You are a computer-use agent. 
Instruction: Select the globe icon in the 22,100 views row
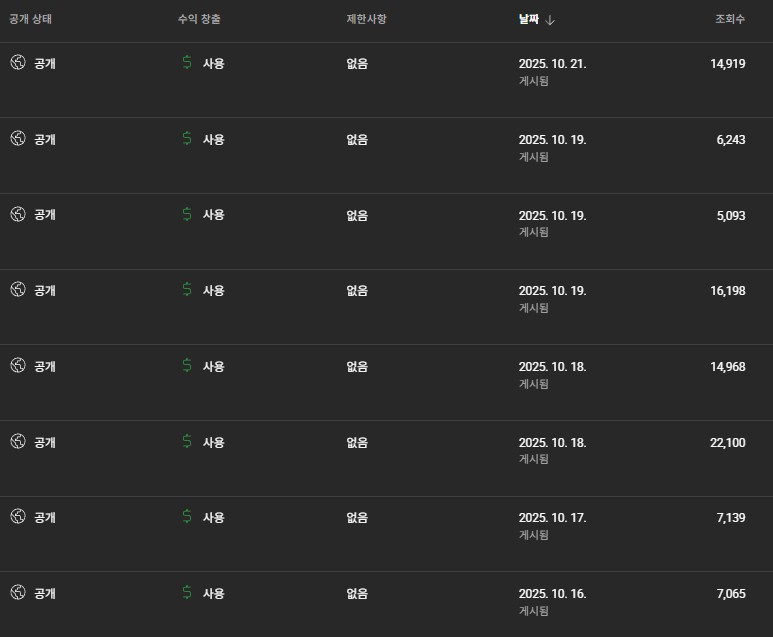(x=17, y=441)
